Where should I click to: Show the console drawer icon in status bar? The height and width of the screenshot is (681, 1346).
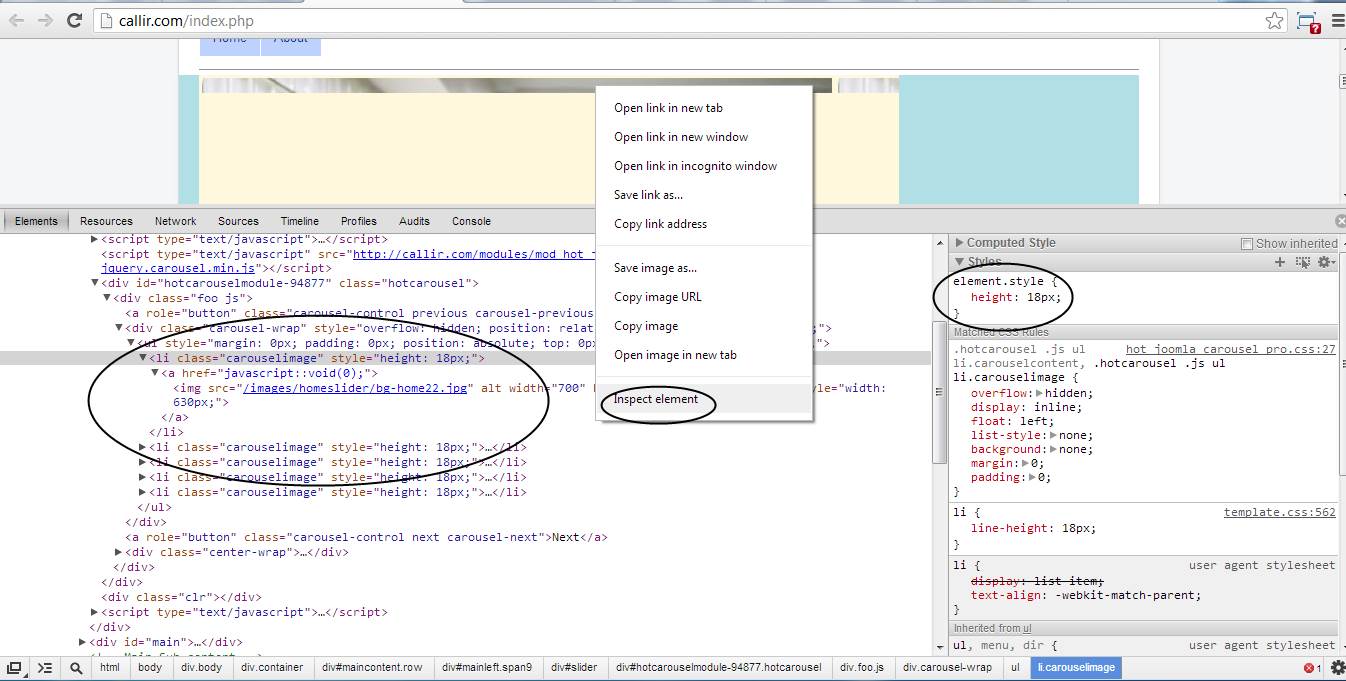45,667
